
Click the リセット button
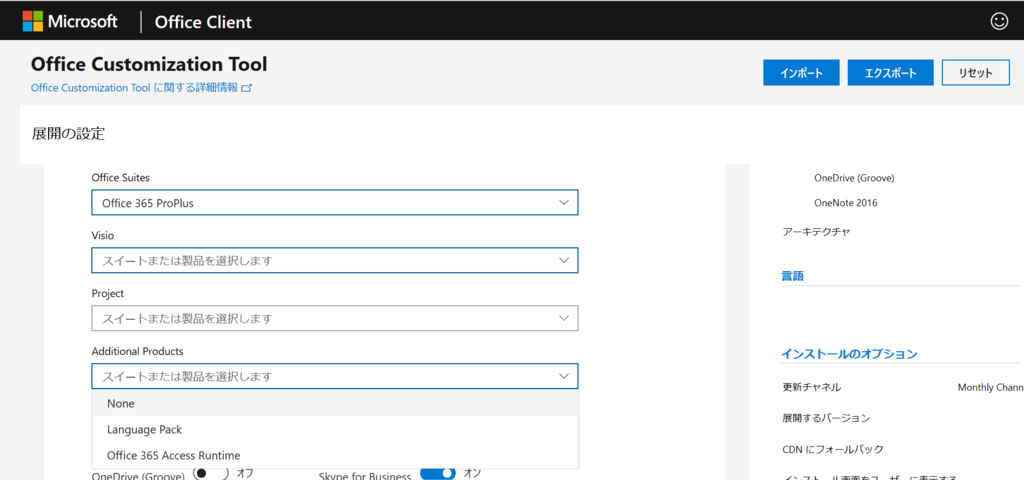tap(976, 72)
